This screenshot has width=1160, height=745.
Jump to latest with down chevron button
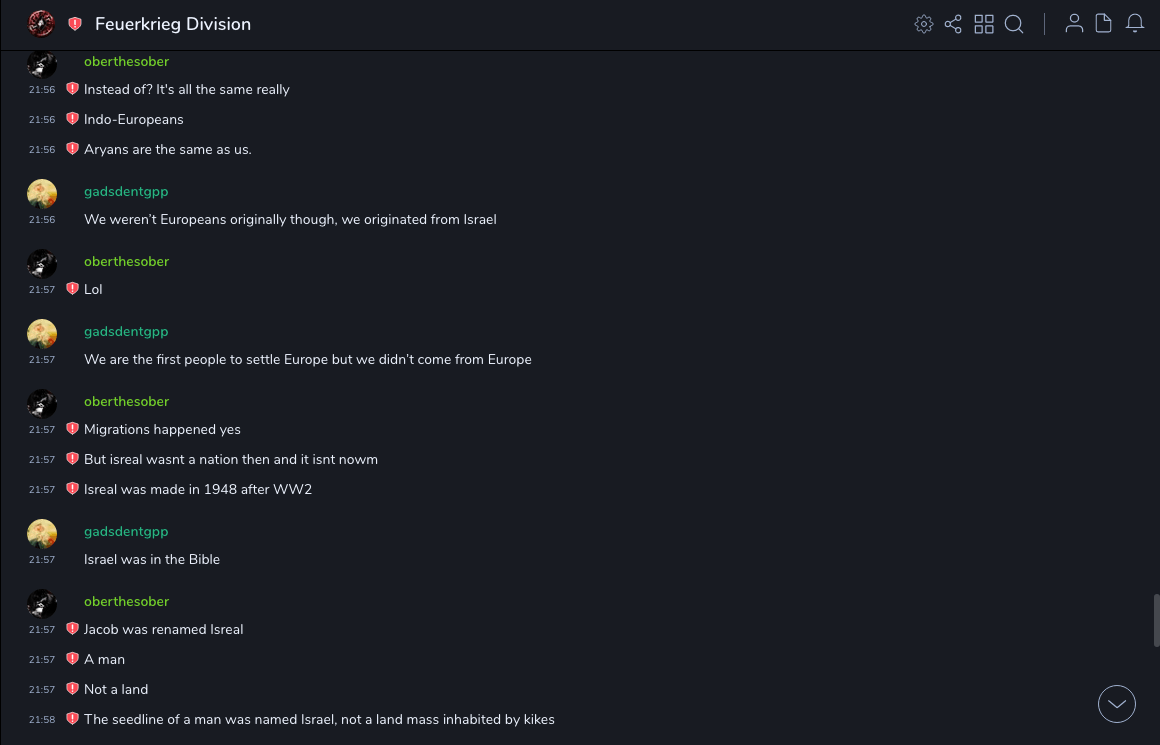pyautogui.click(x=1117, y=704)
